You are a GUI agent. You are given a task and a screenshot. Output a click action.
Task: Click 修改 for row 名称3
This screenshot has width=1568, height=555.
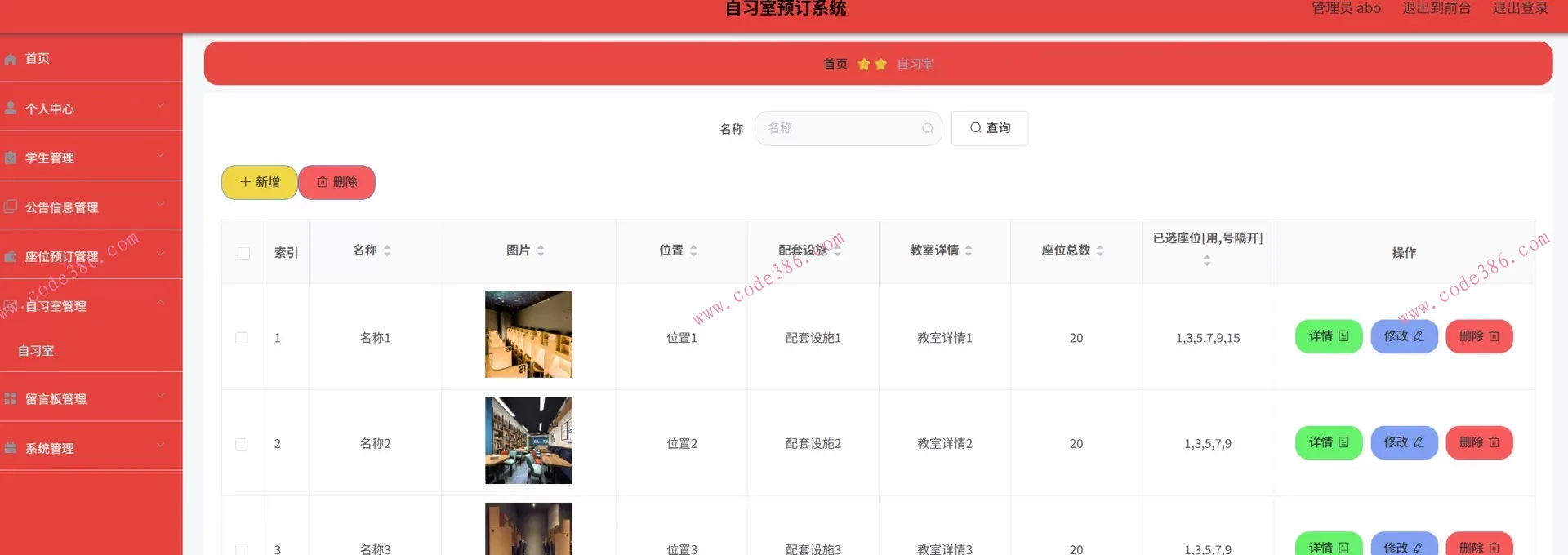point(1404,544)
